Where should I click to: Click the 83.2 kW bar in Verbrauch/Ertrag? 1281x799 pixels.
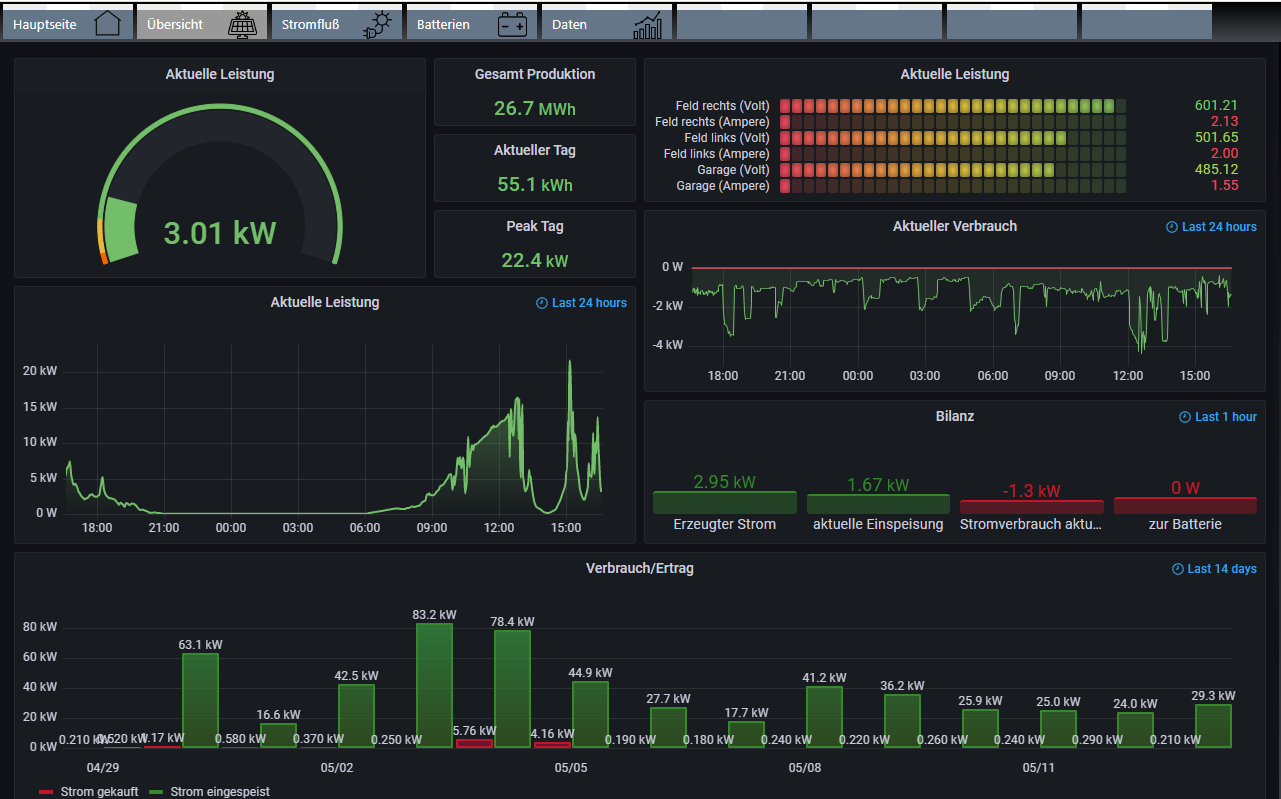[434, 685]
